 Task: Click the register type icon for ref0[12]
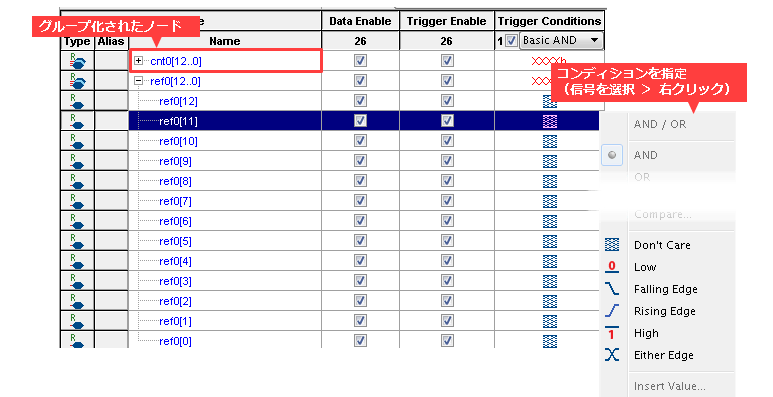tap(76, 101)
